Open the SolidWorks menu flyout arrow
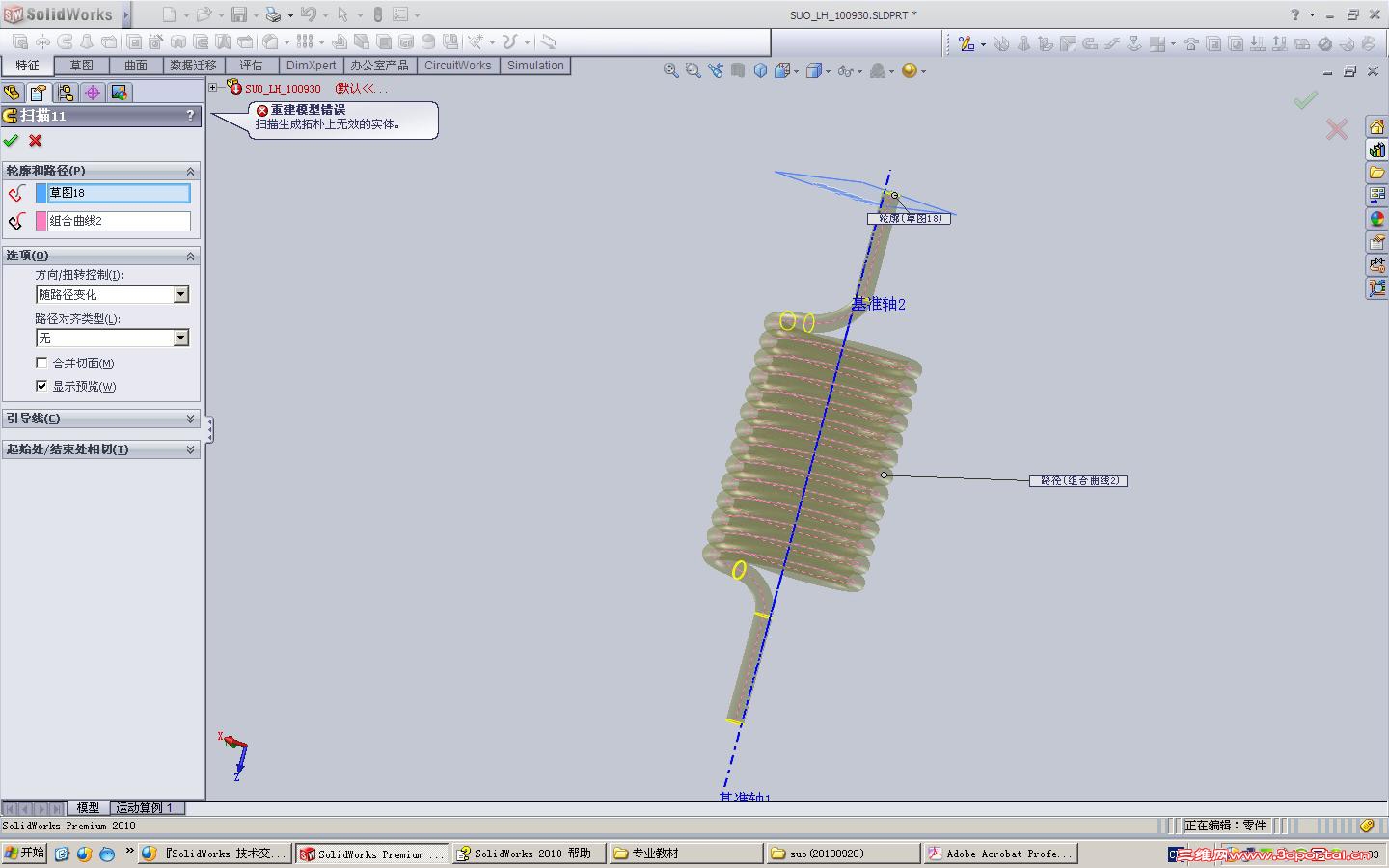 point(125,14)
